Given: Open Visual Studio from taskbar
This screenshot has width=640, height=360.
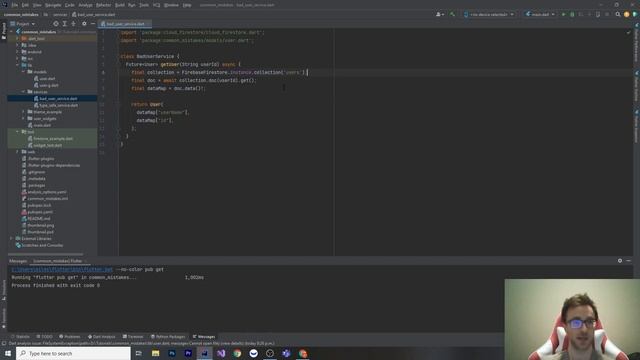Looking at the screenshot, I should pos(221,353).
